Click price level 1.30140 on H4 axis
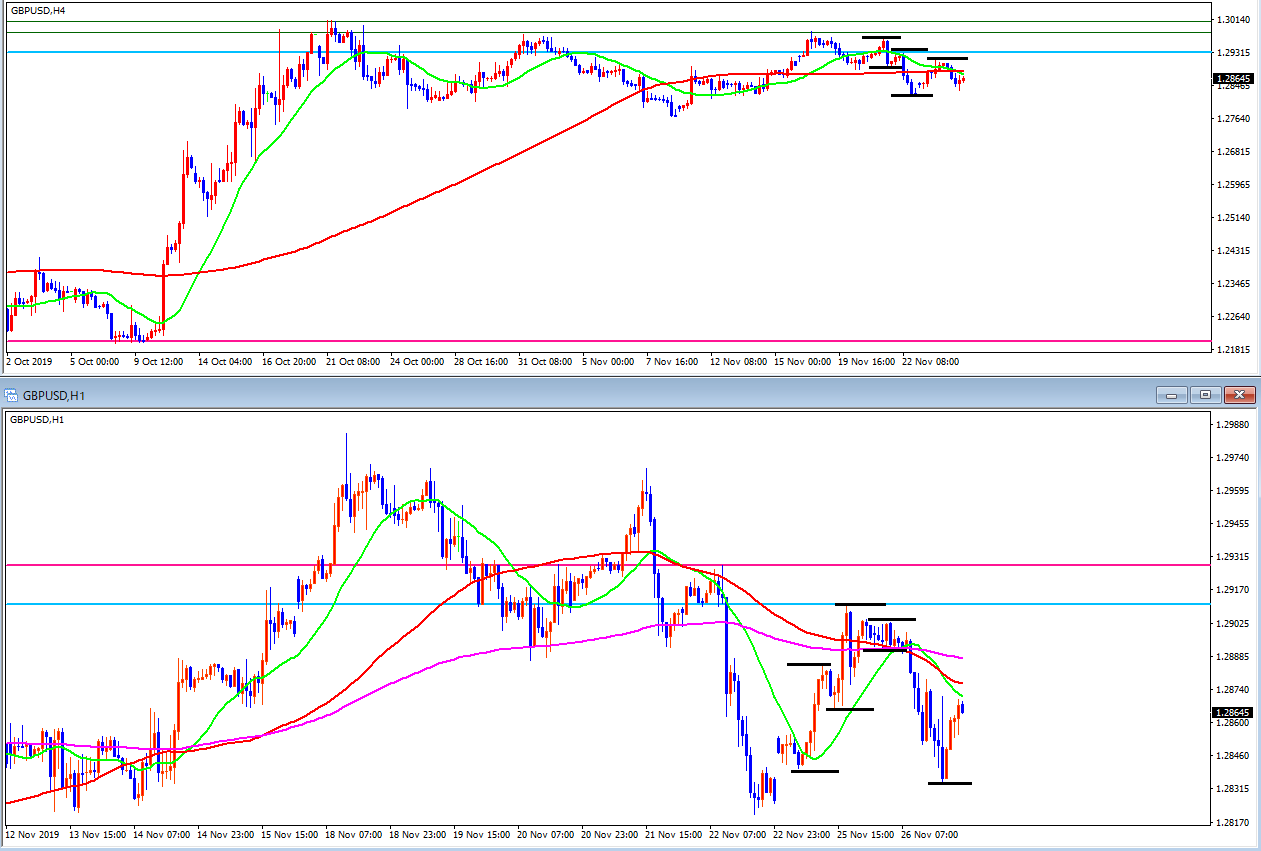Image resolution: width=1261 pixels, height=851 pixels. pos(1231,19)
